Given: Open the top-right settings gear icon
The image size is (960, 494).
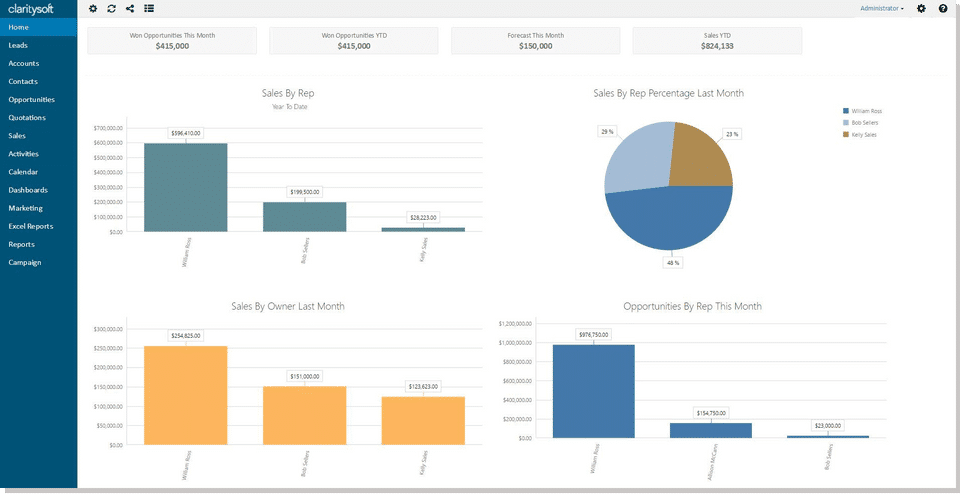Looking at the screenshot, I should point(921,9).
